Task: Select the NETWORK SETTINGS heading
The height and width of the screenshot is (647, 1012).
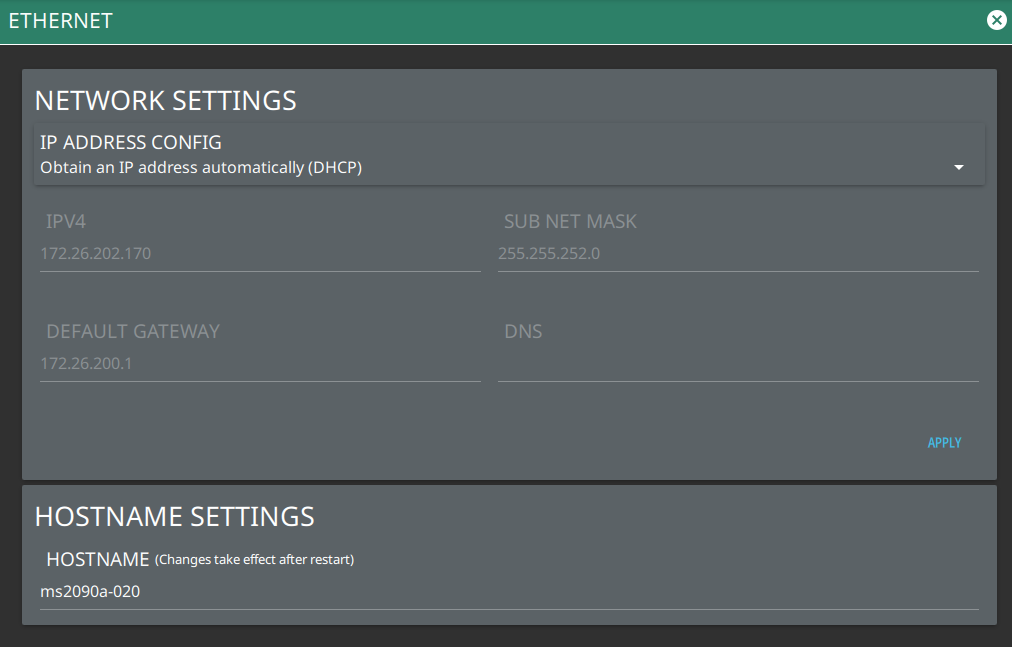Action: click(x=166, y=101)
